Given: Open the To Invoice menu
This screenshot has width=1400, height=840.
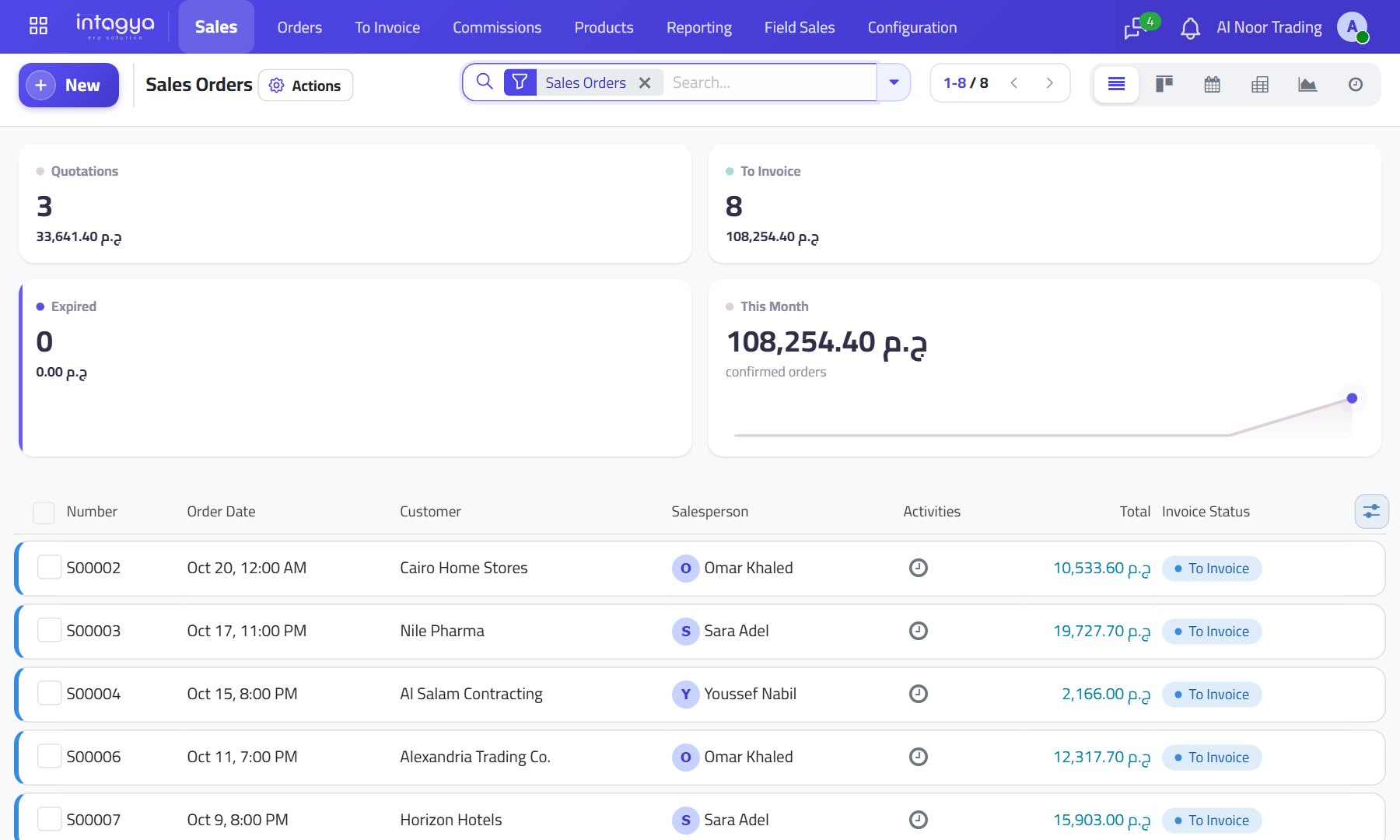Looking at the screenshot, I should point(387,27).
